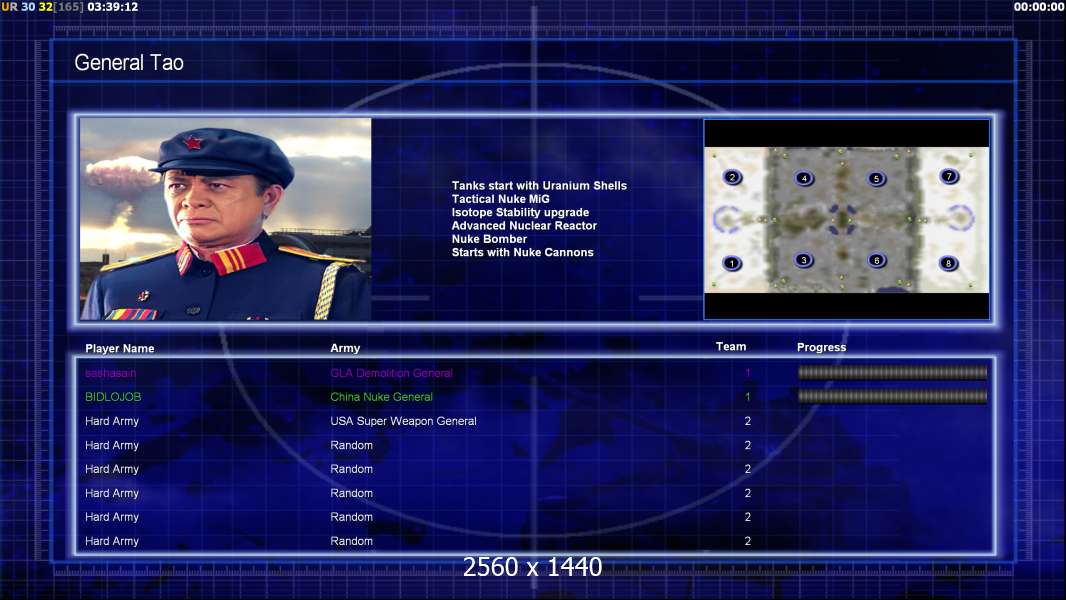This screenshot has height=600, width=1066.
Task: Pick start position 6 on the map
Action: (x=876, y=260)
